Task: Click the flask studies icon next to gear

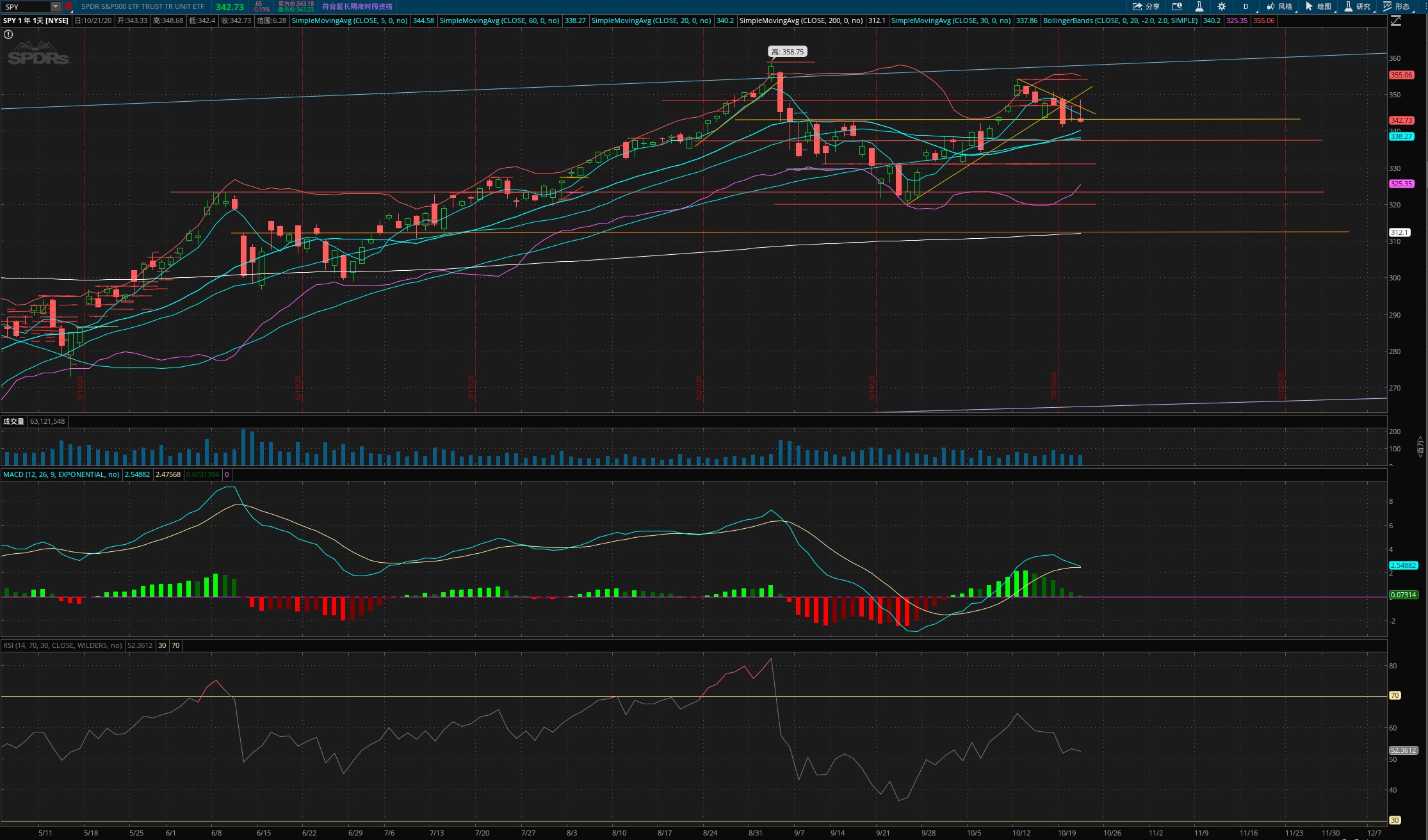Action: pyautogui.click(x=1199, y=6)
